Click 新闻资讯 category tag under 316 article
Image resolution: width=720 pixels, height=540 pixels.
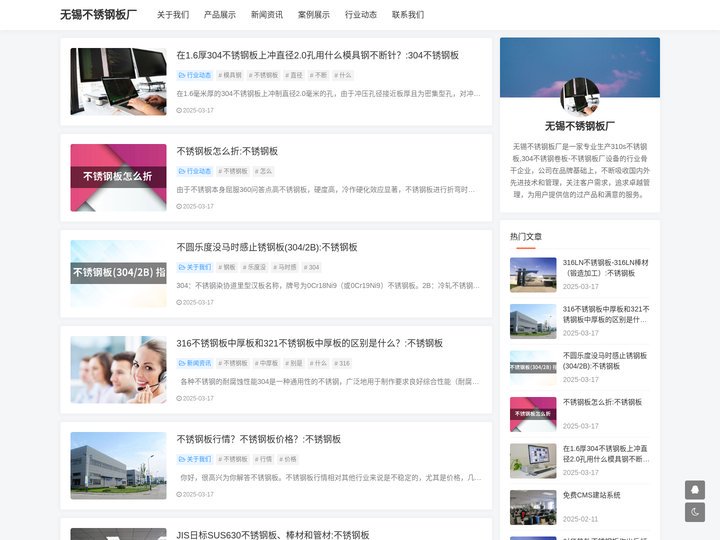click(195, 363)
